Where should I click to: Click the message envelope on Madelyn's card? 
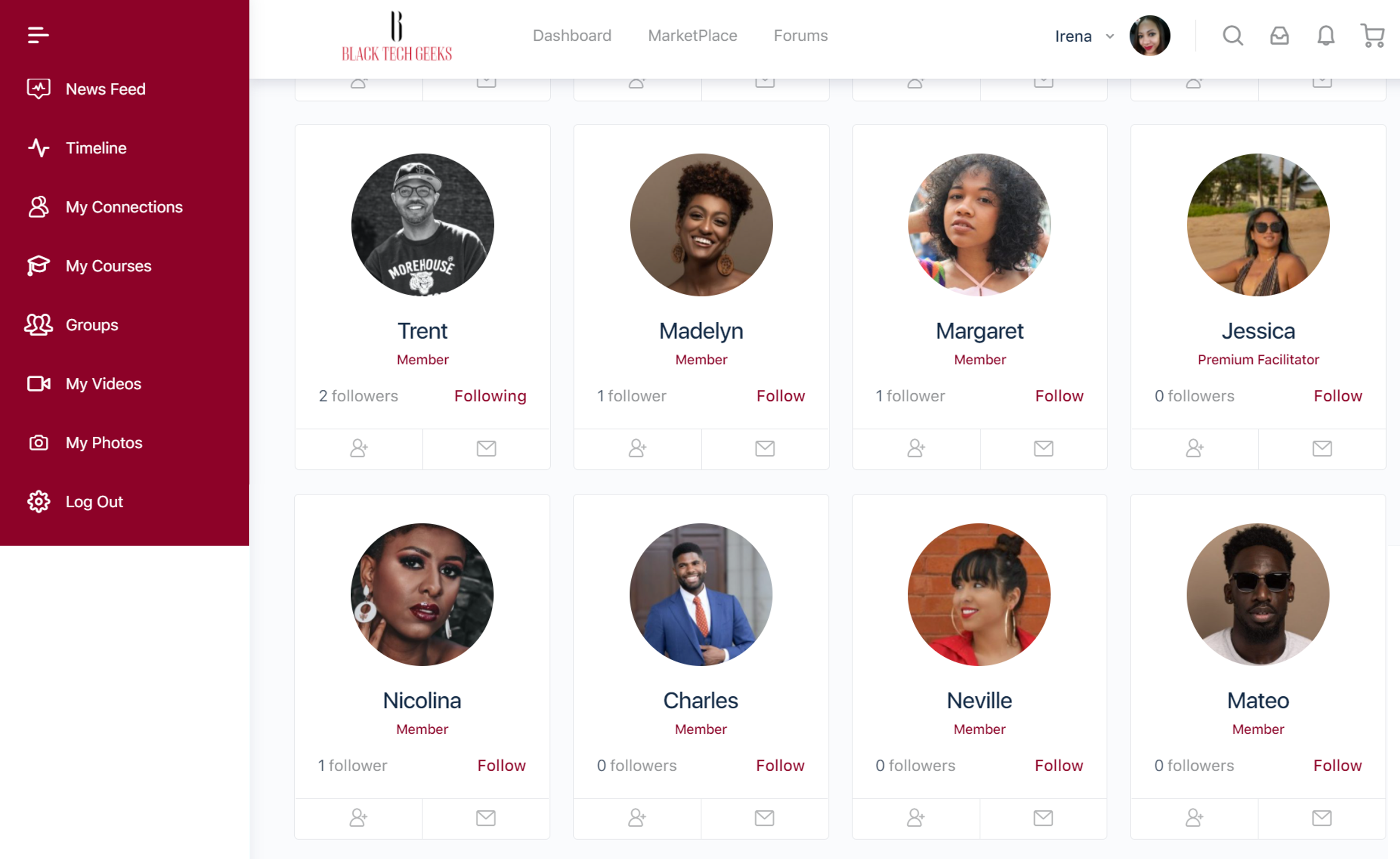coord(765,448)
